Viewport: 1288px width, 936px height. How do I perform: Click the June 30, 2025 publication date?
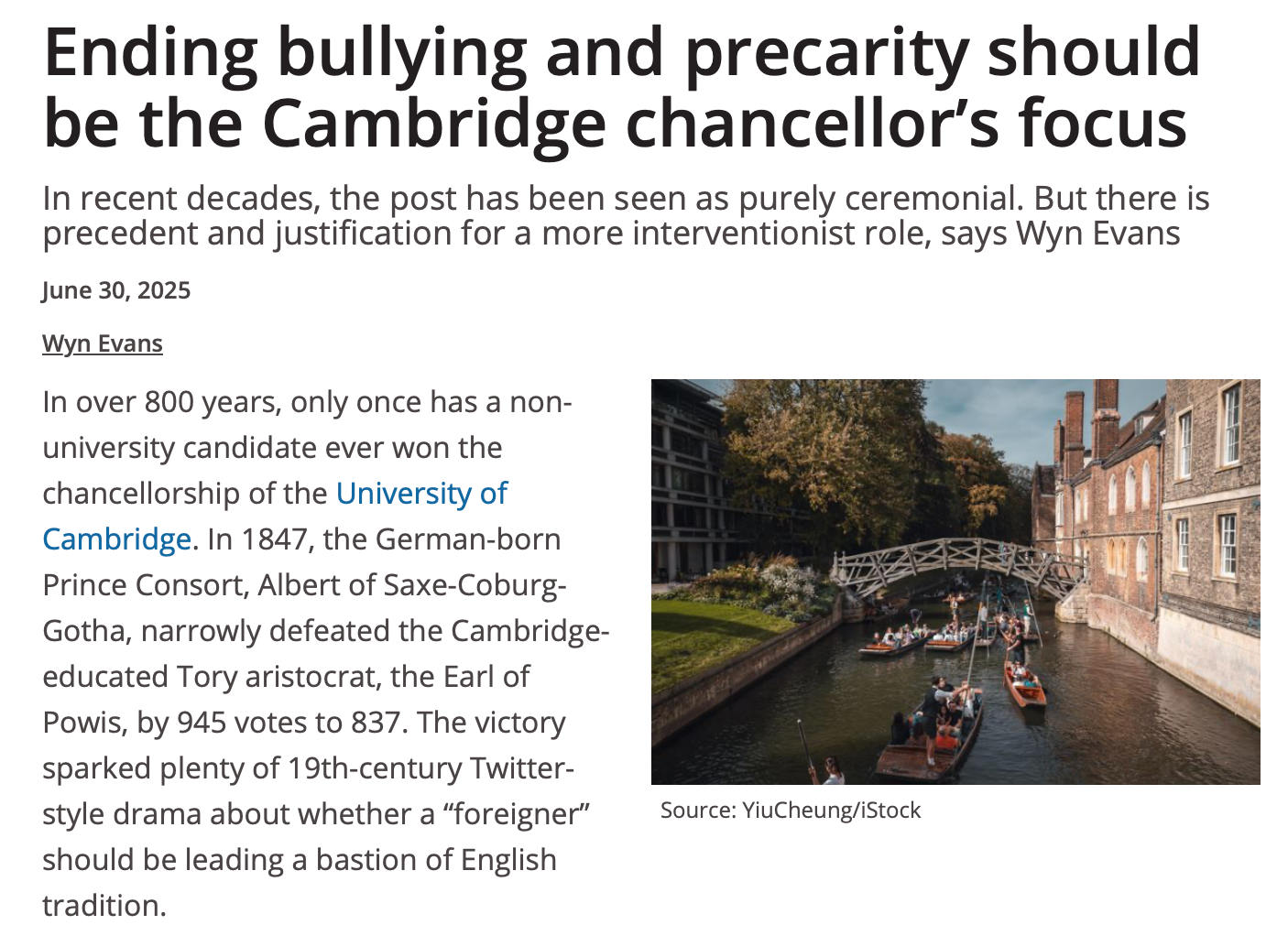[x=116, y=290]
